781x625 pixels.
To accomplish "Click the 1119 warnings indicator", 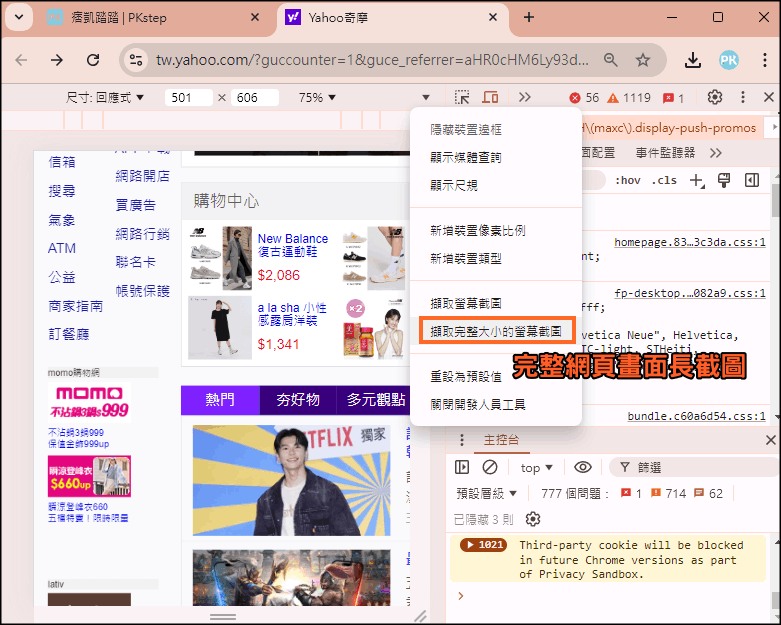I will (629, 98).
